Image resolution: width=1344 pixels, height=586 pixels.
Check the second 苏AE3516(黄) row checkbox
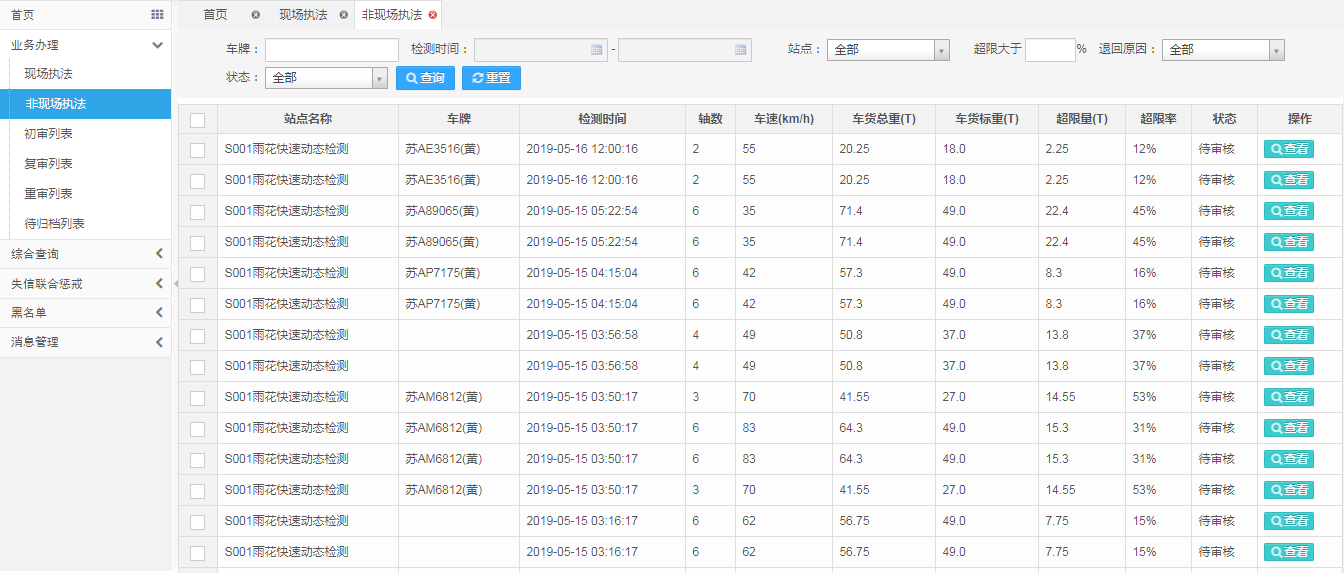pos(197,181)
